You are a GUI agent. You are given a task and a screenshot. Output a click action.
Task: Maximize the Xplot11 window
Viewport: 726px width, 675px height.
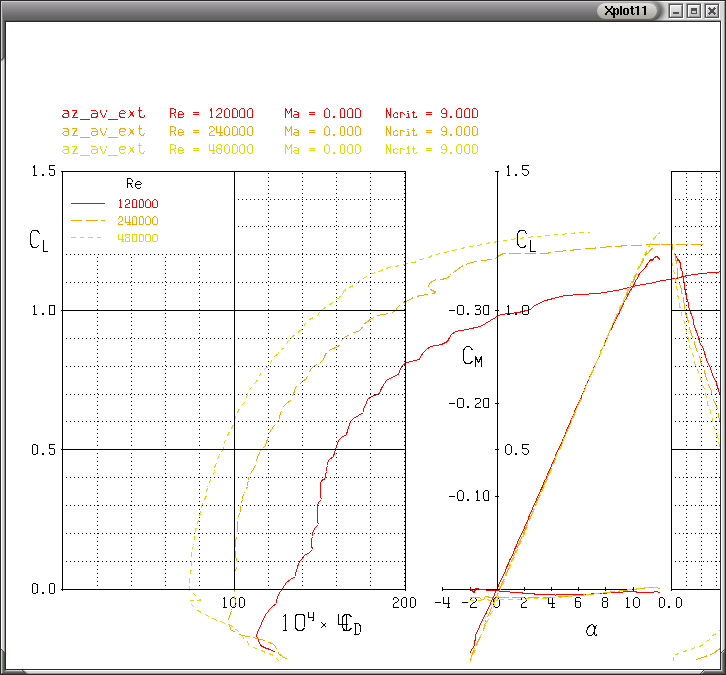click(694, 11)
